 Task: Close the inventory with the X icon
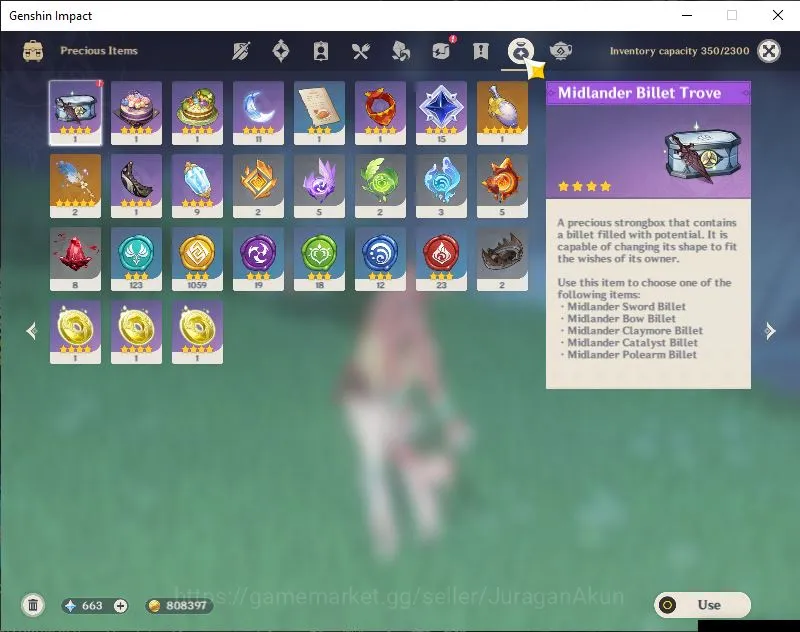769,51
